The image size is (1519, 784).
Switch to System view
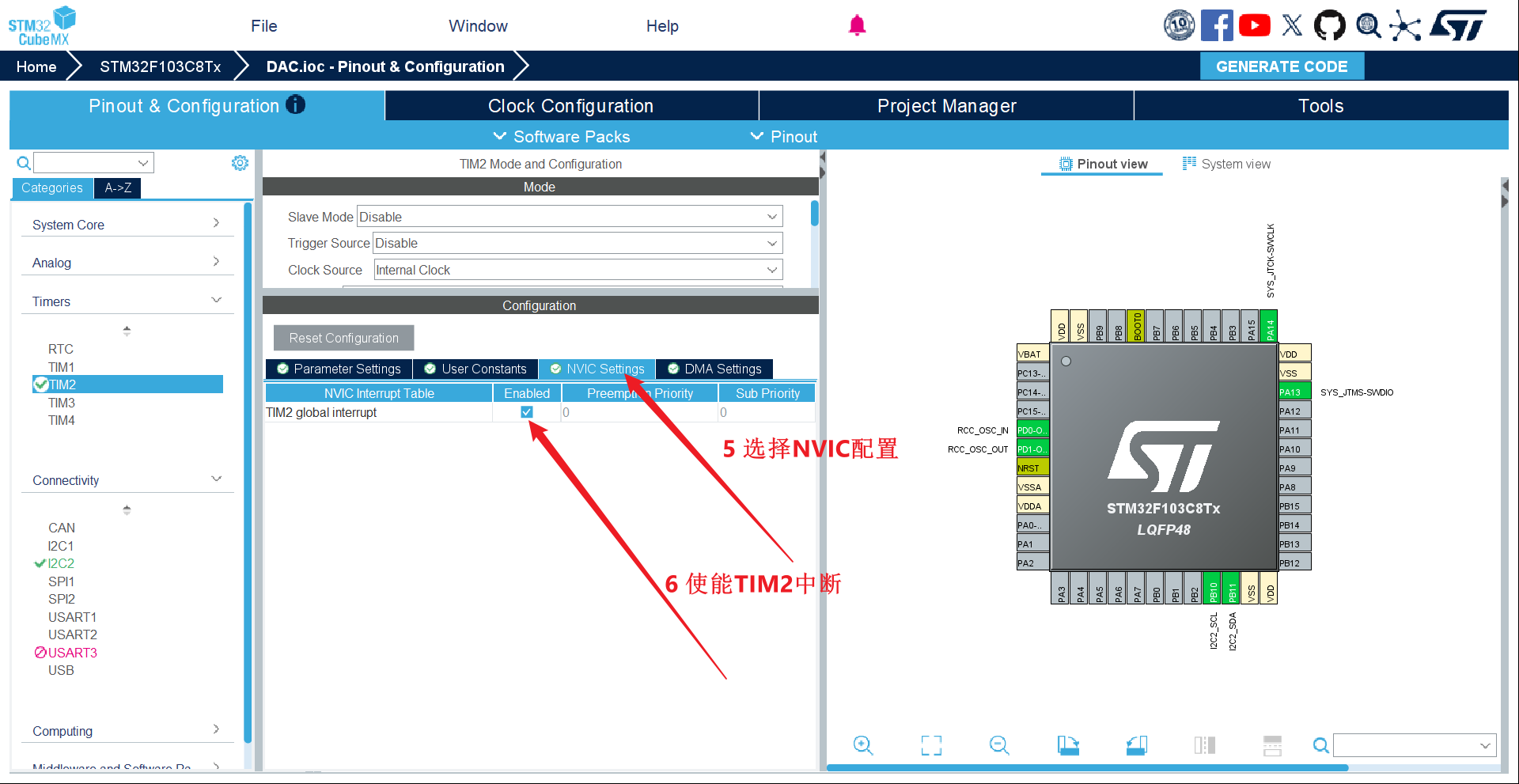click(x=1226, y=164)
